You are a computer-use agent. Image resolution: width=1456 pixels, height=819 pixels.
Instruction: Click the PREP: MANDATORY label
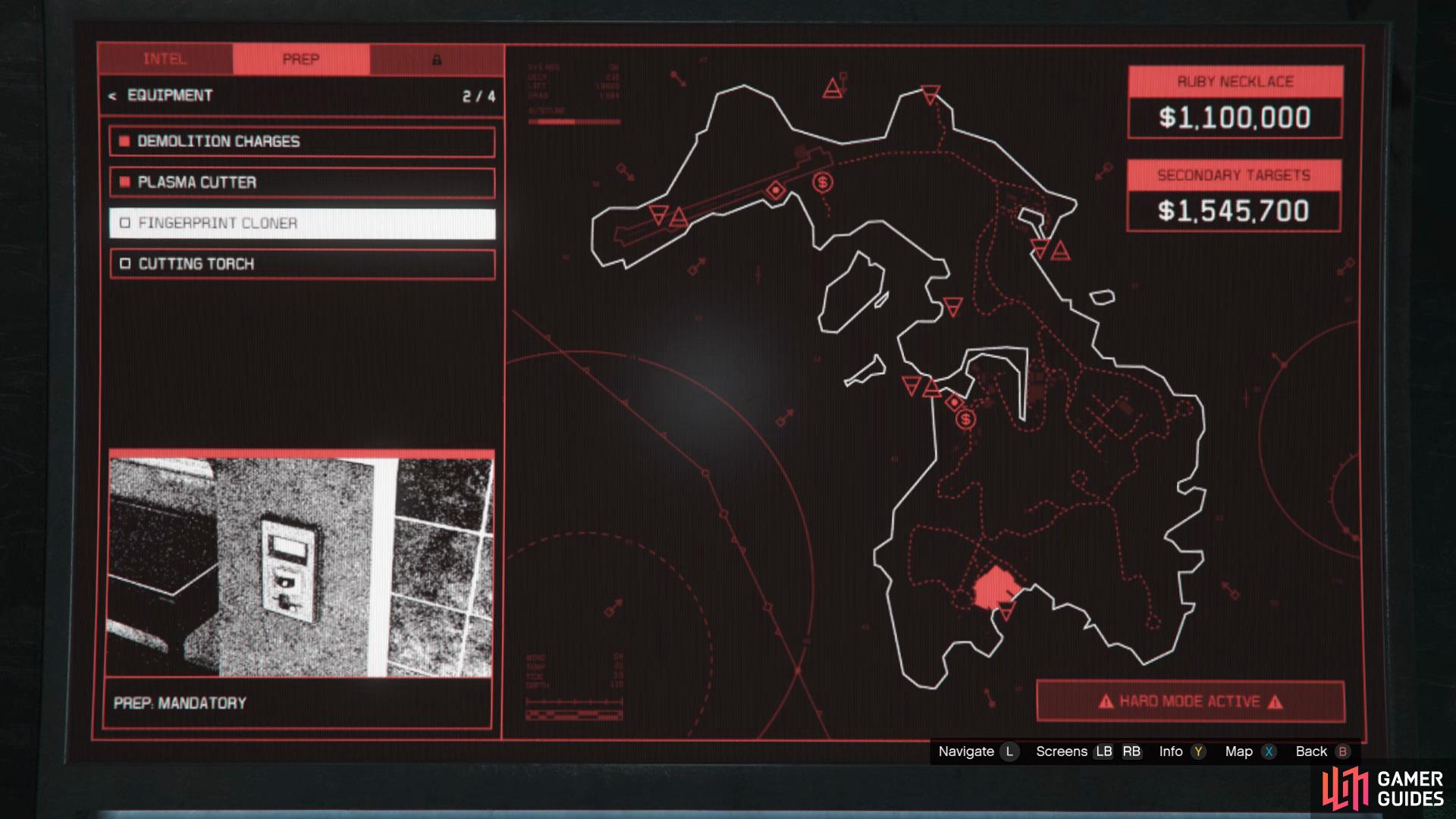[x=180, y=703]
